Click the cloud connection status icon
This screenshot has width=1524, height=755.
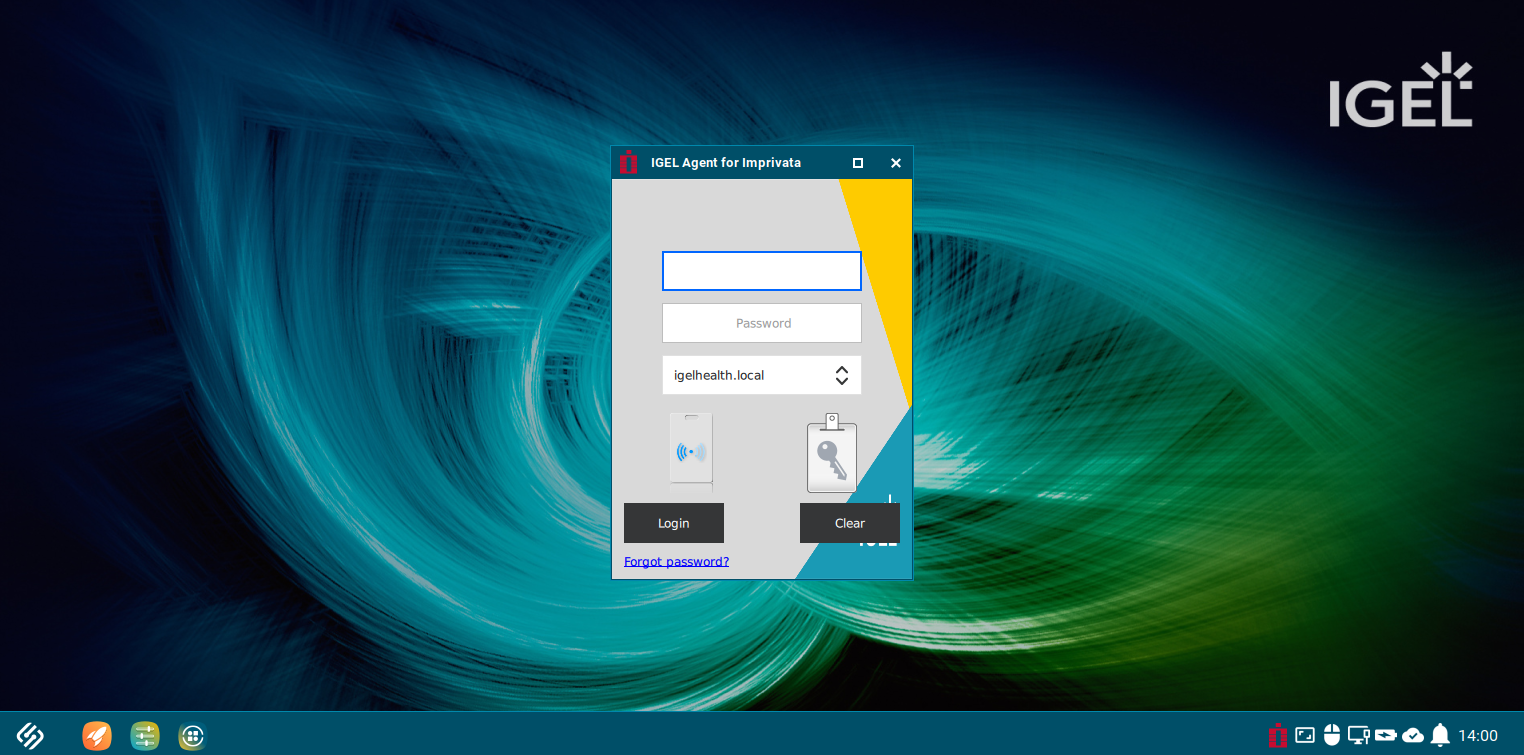coord(1411,735)
